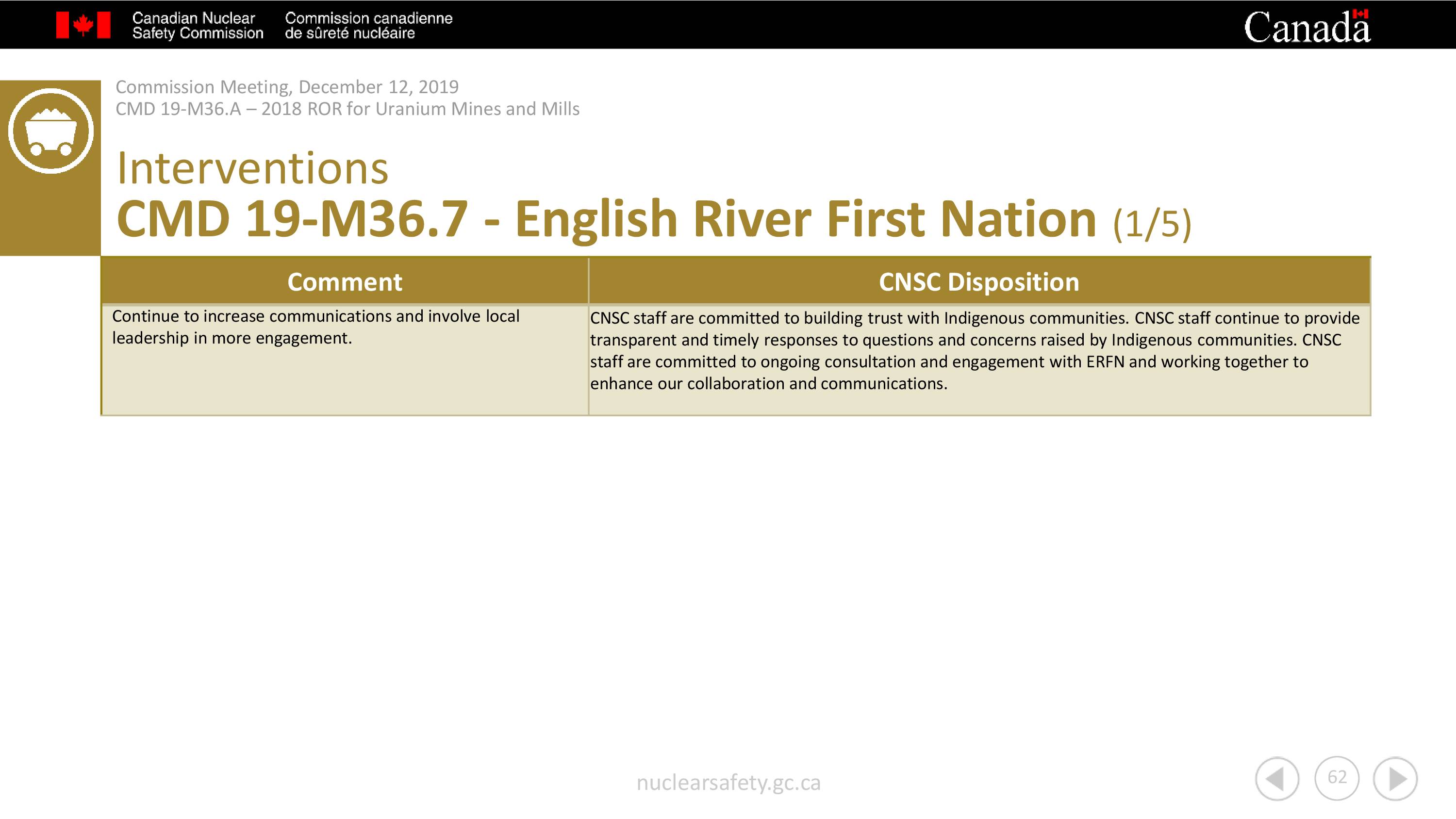
Task: Open the nuclearsafety.gc.ca link
Action: (x=728, y=783)
